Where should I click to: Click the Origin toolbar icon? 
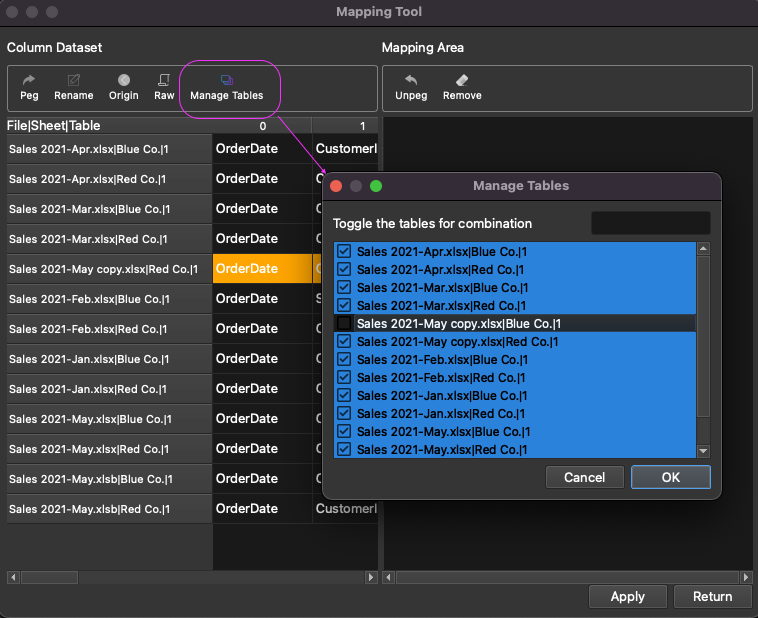pos(124,88)
